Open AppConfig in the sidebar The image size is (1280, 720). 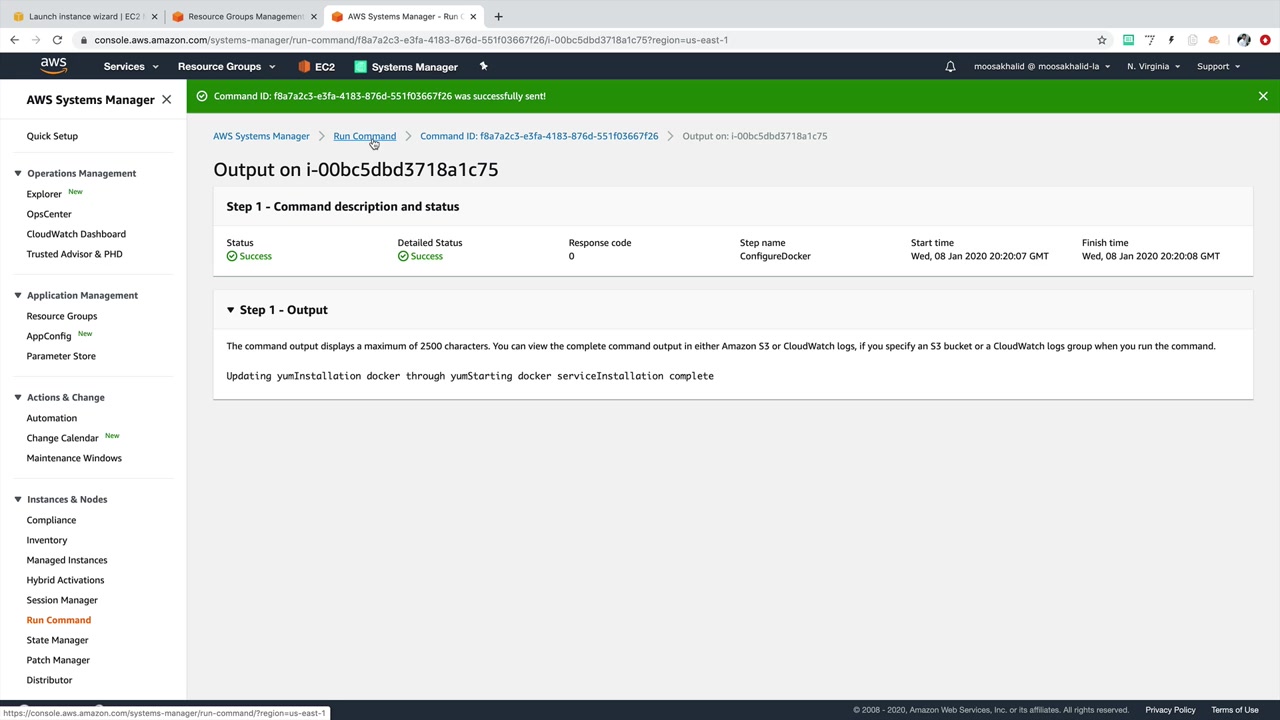[x=49, y=336]
